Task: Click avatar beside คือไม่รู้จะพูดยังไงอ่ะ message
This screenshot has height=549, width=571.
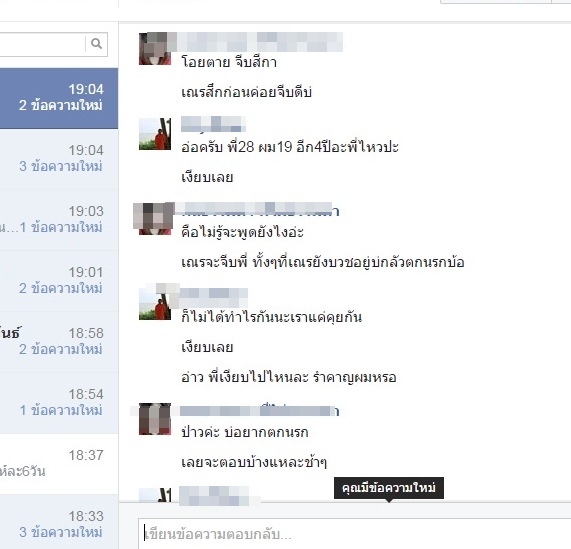Action: click(x=155, y=219)
